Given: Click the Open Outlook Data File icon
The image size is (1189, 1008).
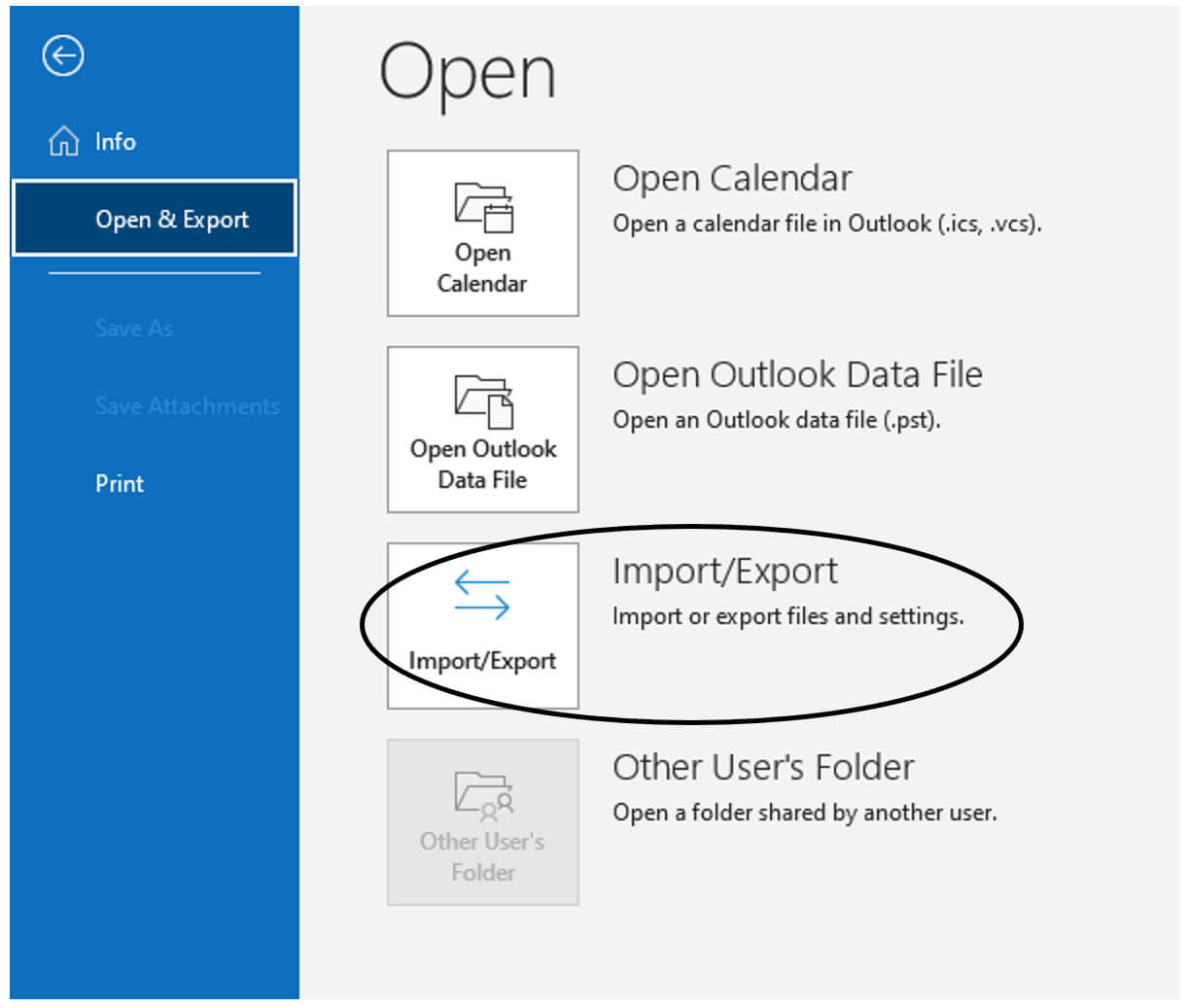Looking at the screenshot, I should [482, 403].
